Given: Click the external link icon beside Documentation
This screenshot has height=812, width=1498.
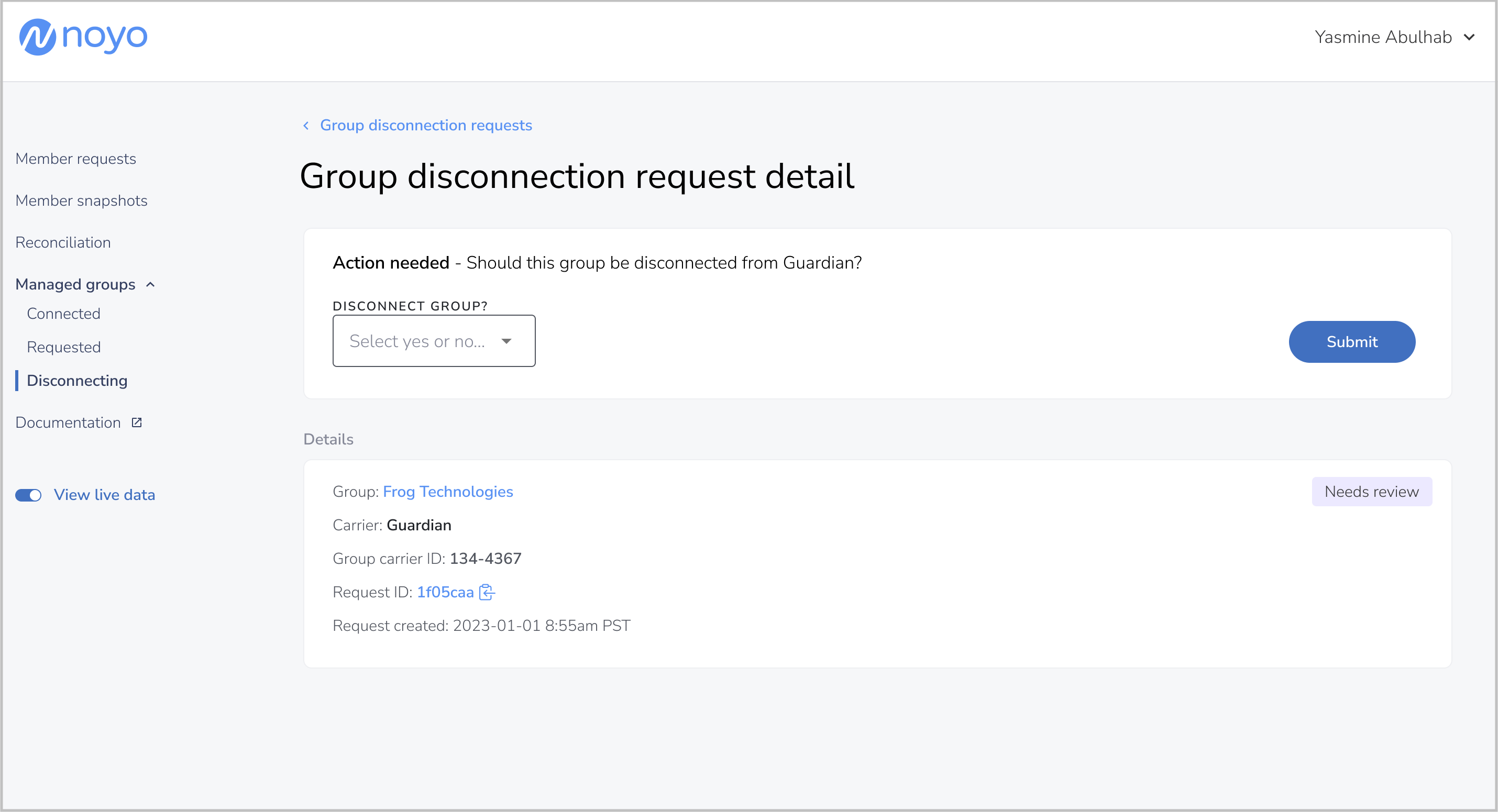Looking at the screenshot, I should coord(137,422).
